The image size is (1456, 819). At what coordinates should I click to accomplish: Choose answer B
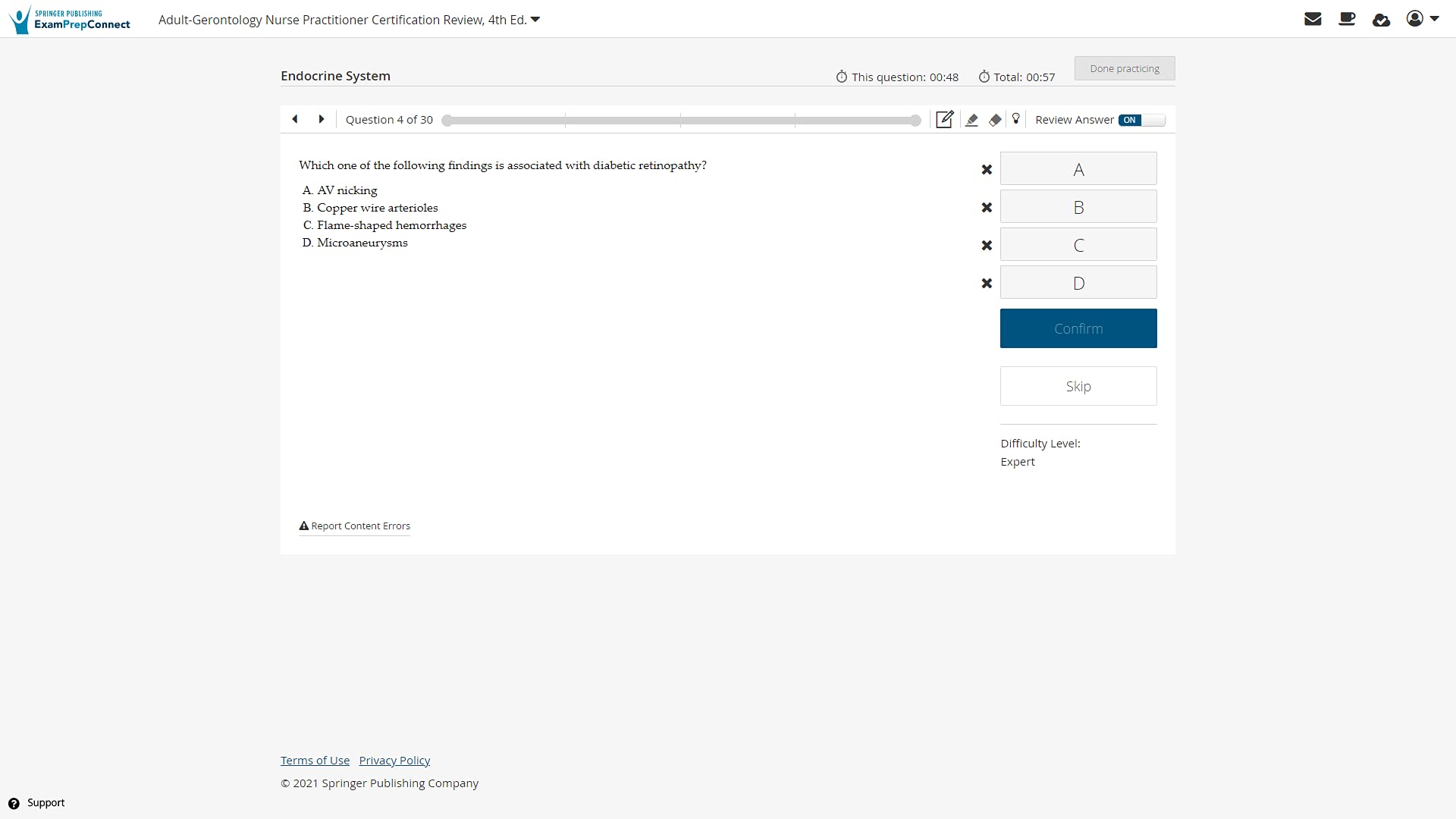1078,207
